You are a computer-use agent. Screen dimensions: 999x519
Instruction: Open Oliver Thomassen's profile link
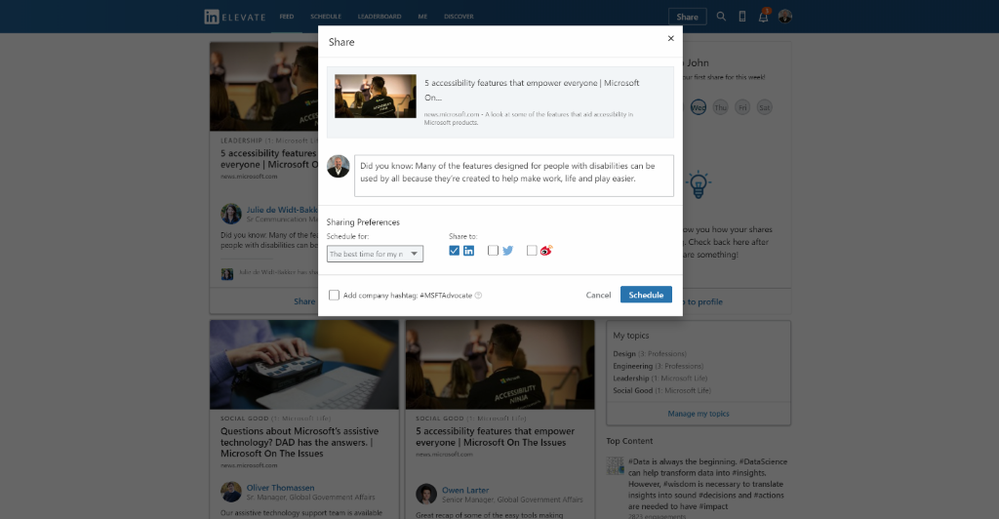[280, 488]
